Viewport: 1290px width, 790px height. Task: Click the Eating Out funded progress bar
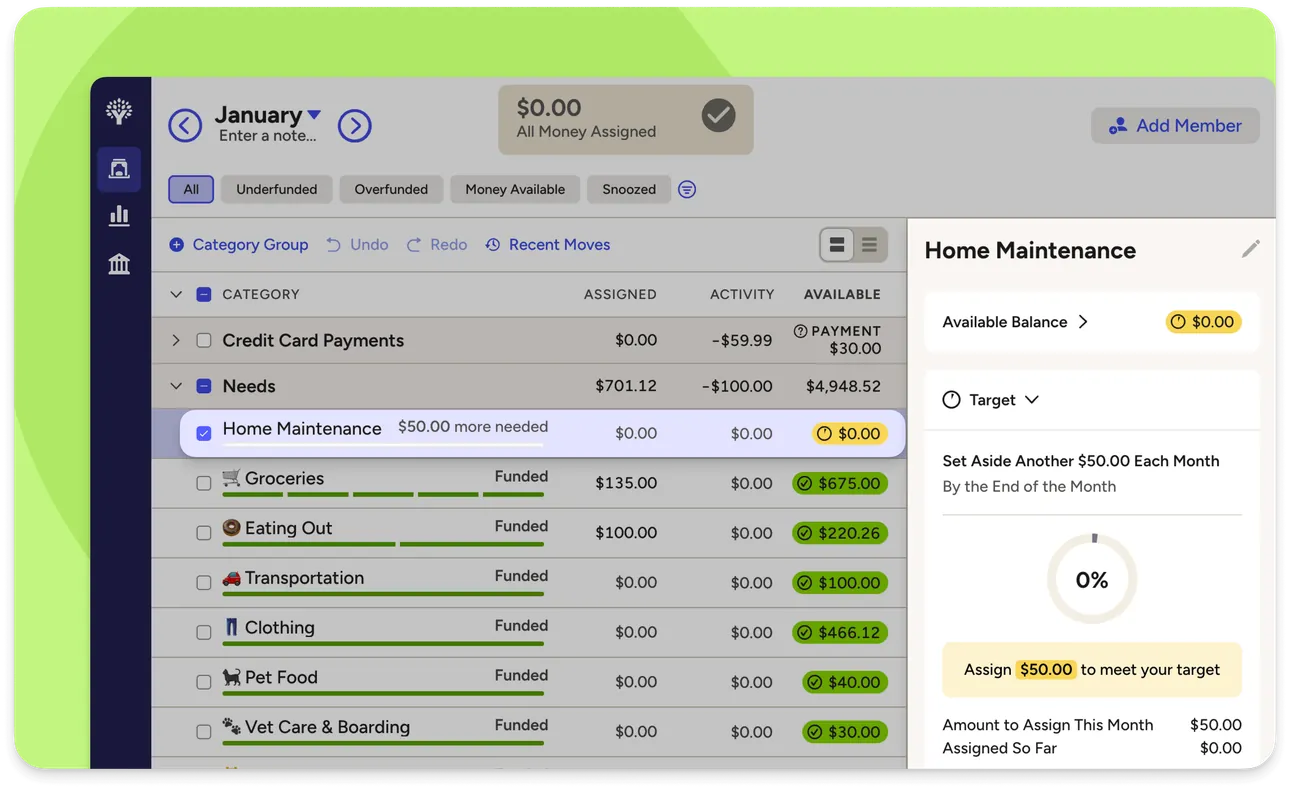pyautogui.click(x=383, y=544)
